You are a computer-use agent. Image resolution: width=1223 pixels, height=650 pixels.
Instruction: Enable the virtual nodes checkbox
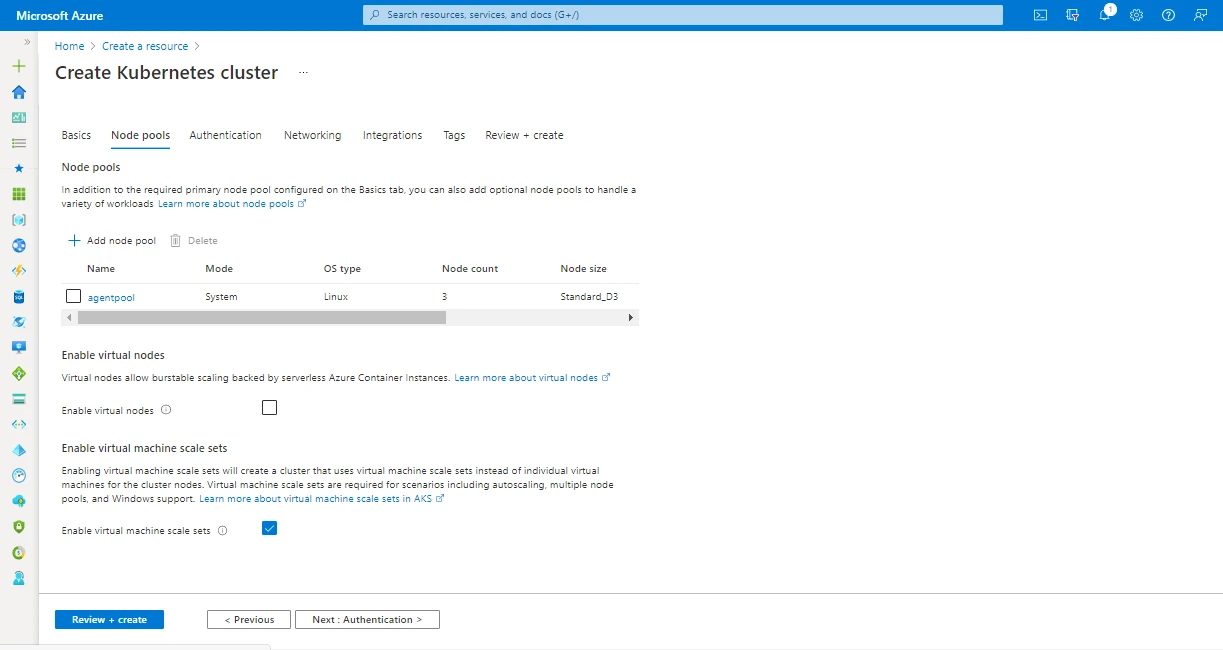coord(269,407)
